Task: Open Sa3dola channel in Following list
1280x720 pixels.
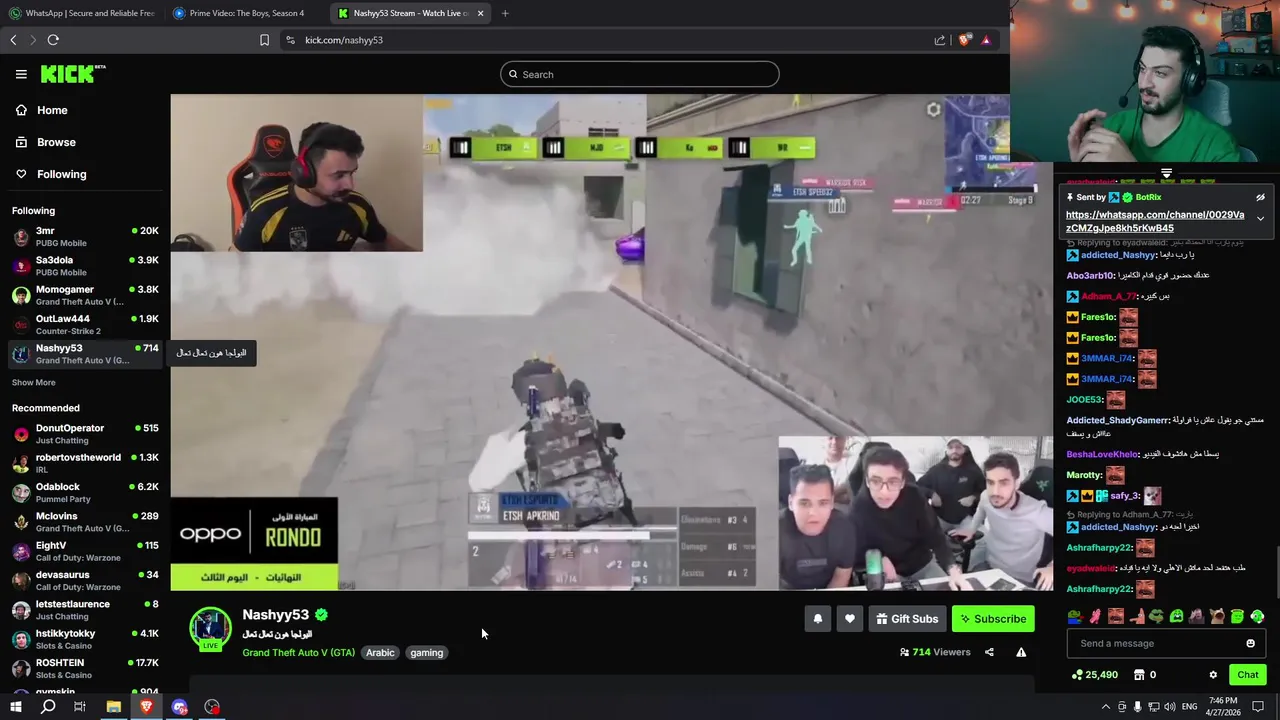Action: [x=85, y=266]
